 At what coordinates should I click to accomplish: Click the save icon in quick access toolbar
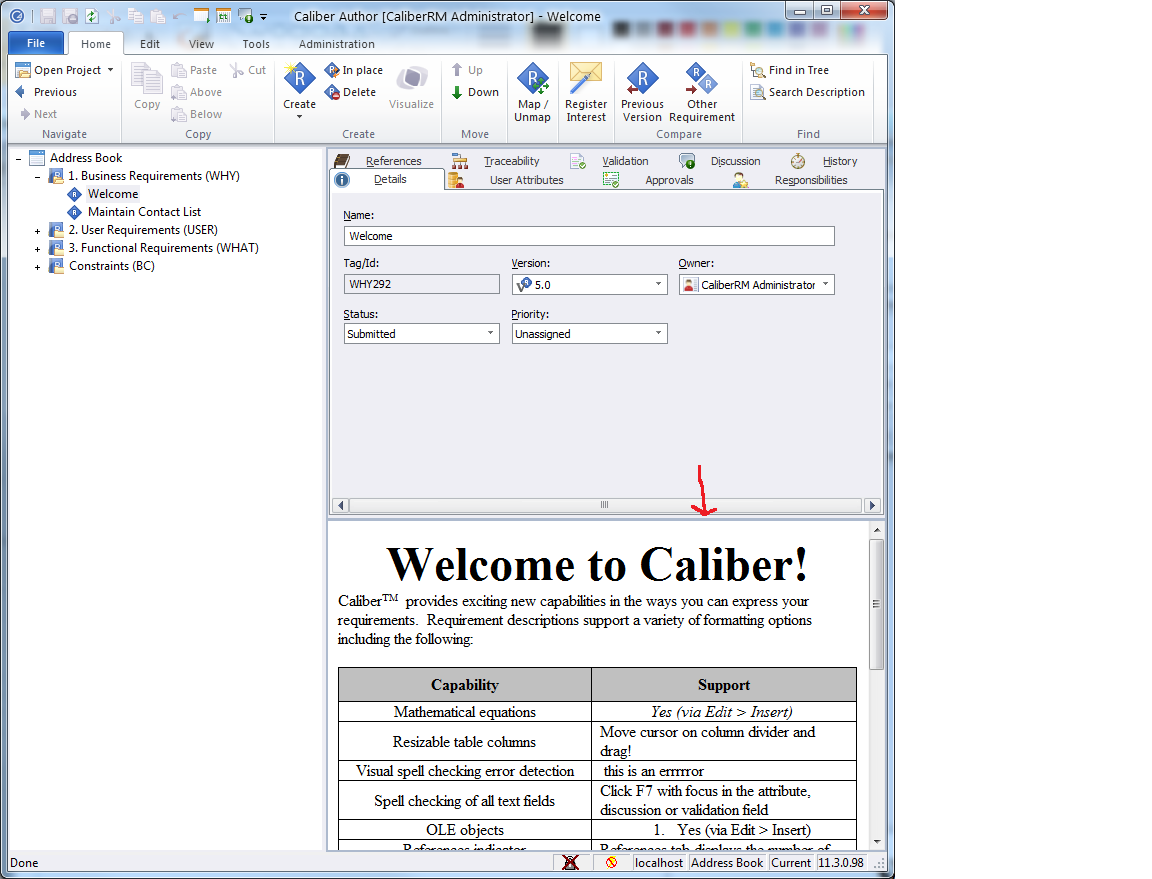[48, 16]
